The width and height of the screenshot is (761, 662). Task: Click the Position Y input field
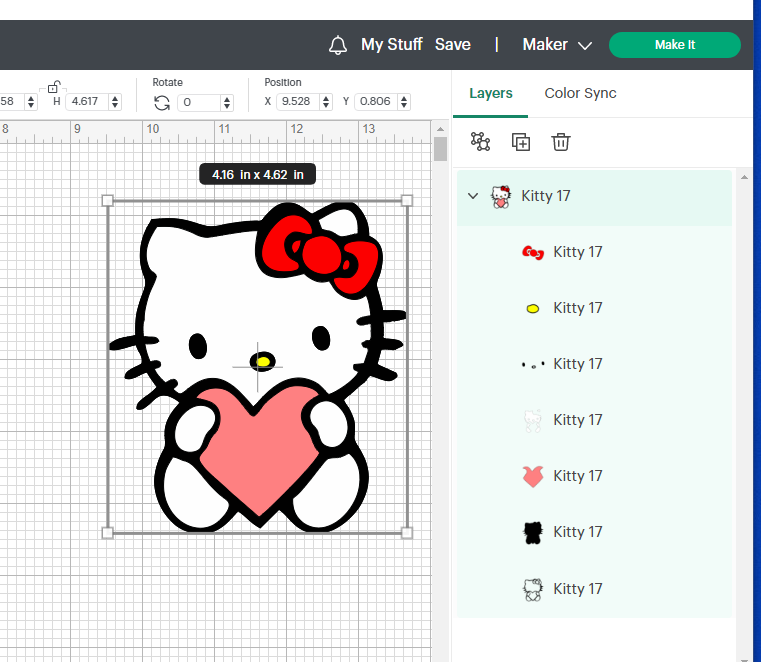376,101
